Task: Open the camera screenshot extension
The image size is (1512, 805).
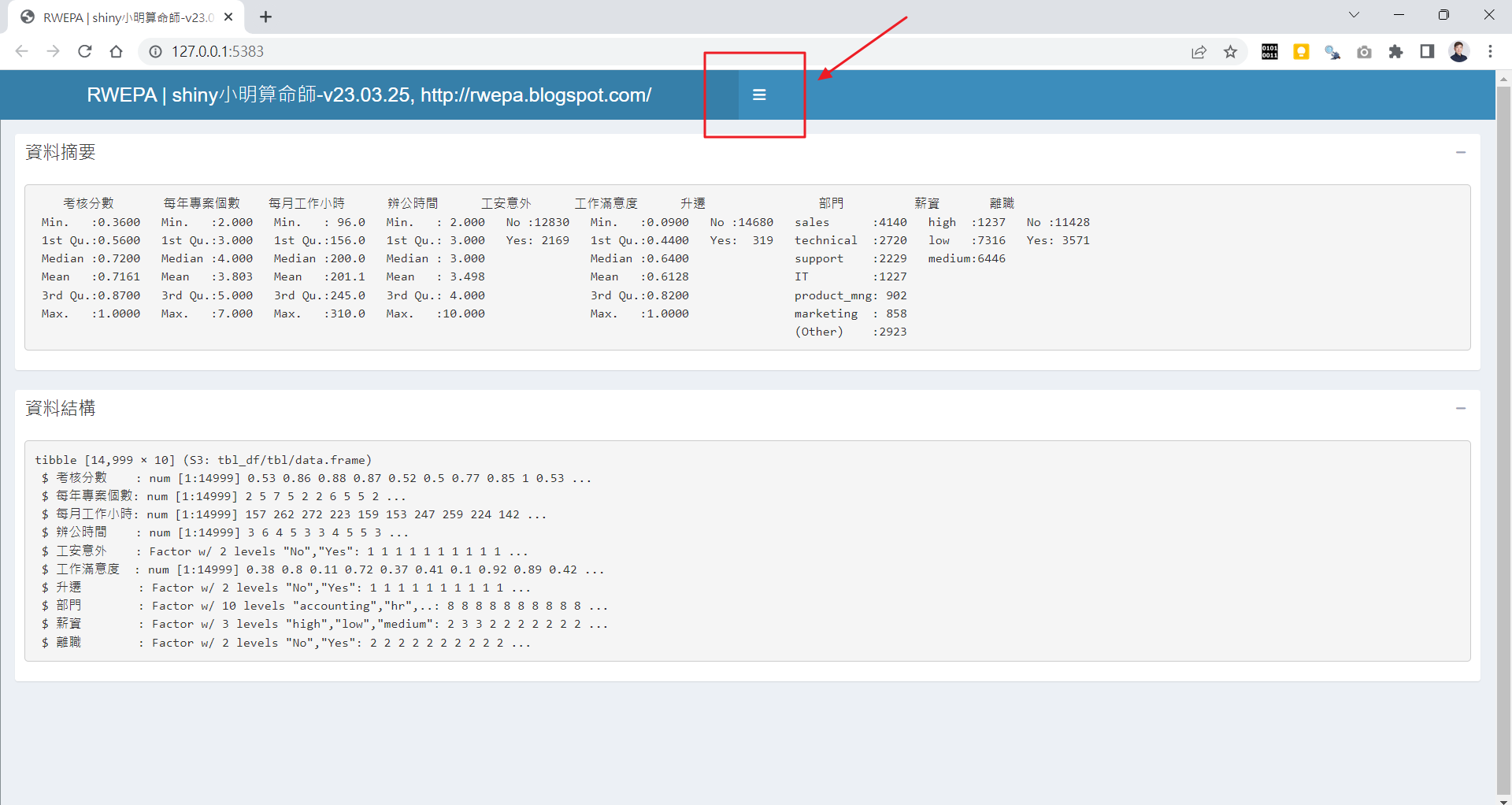Action: (1364, 52)
